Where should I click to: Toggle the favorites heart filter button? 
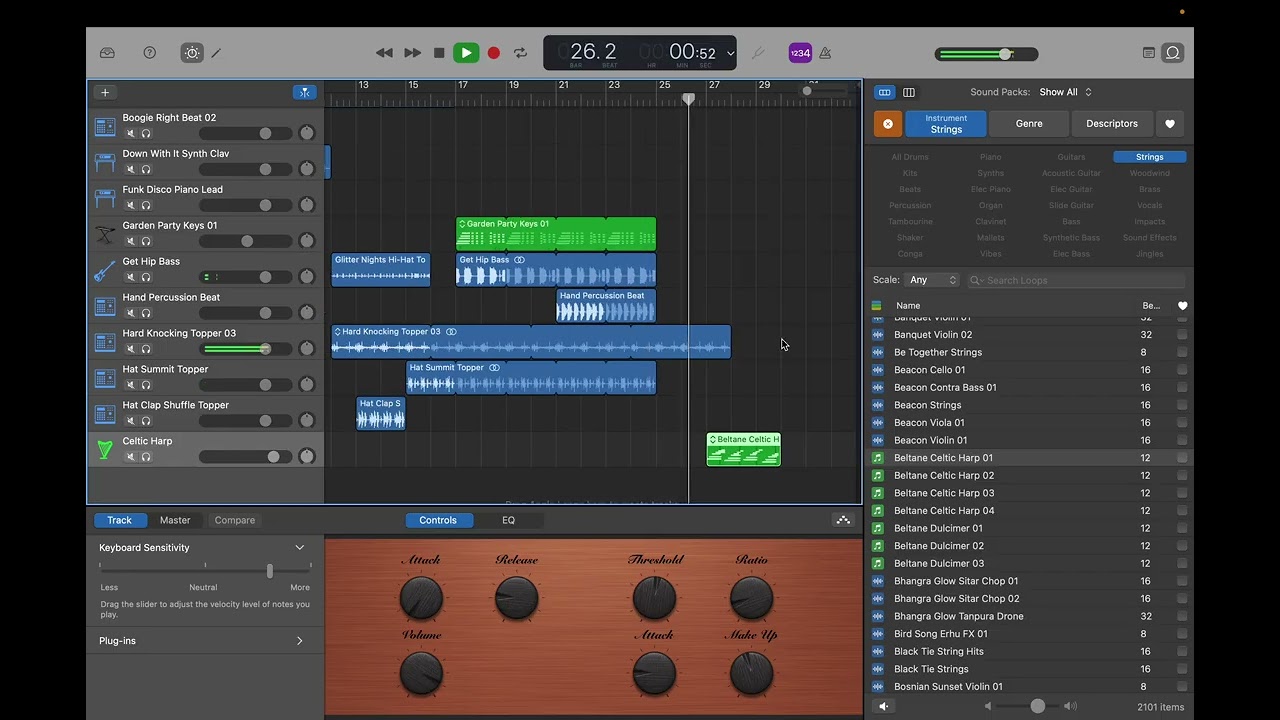(1170, 124)
